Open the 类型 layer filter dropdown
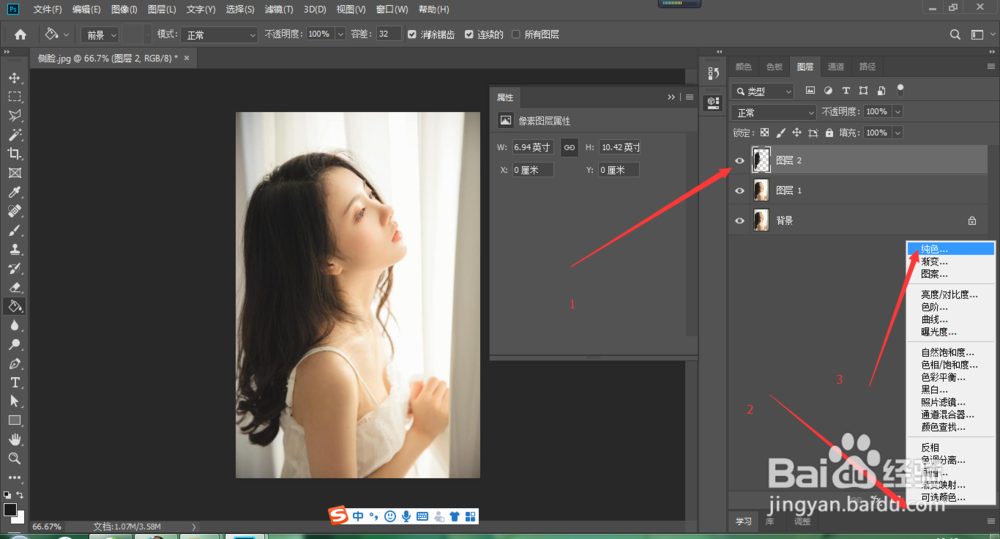 pos(763,91)
